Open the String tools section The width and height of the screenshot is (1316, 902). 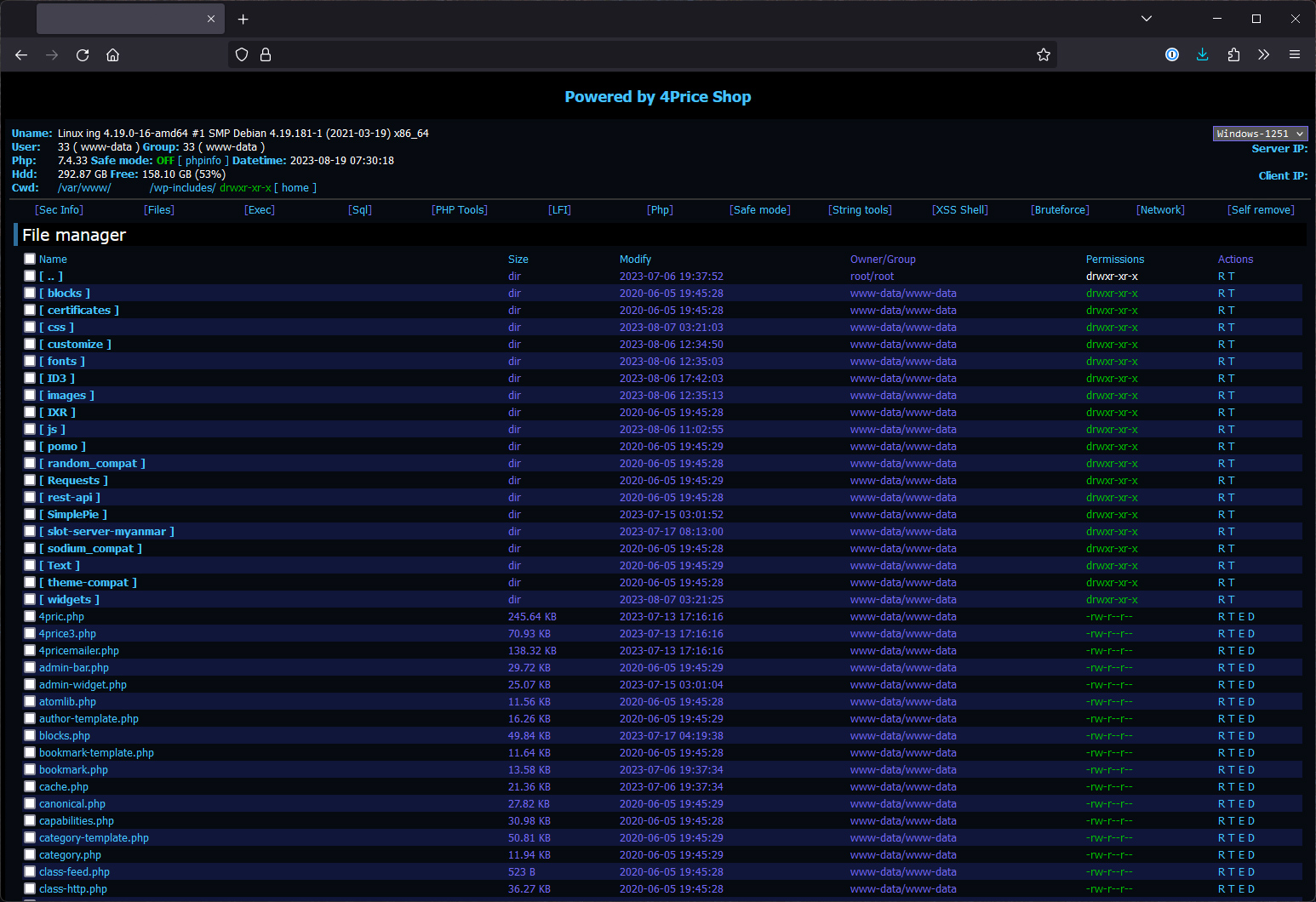(860, 210)
